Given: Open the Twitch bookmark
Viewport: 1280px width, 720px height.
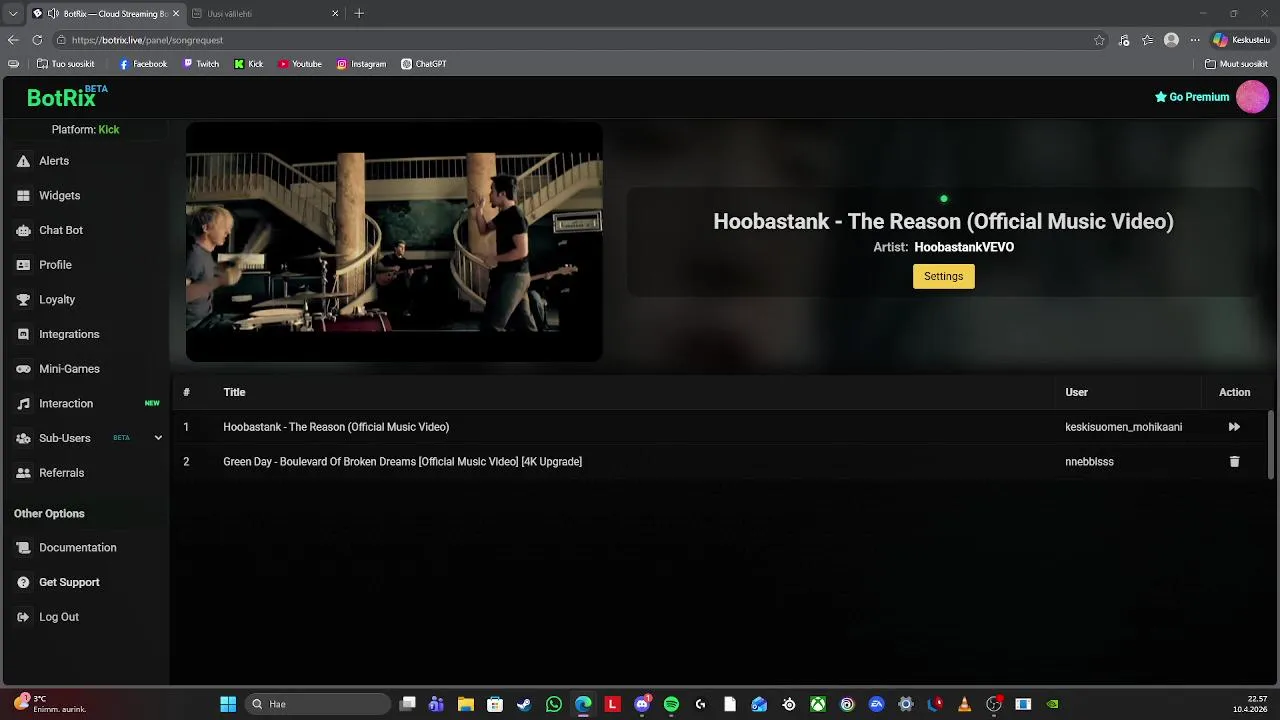Looking at the screenshot, I should 201,64.
